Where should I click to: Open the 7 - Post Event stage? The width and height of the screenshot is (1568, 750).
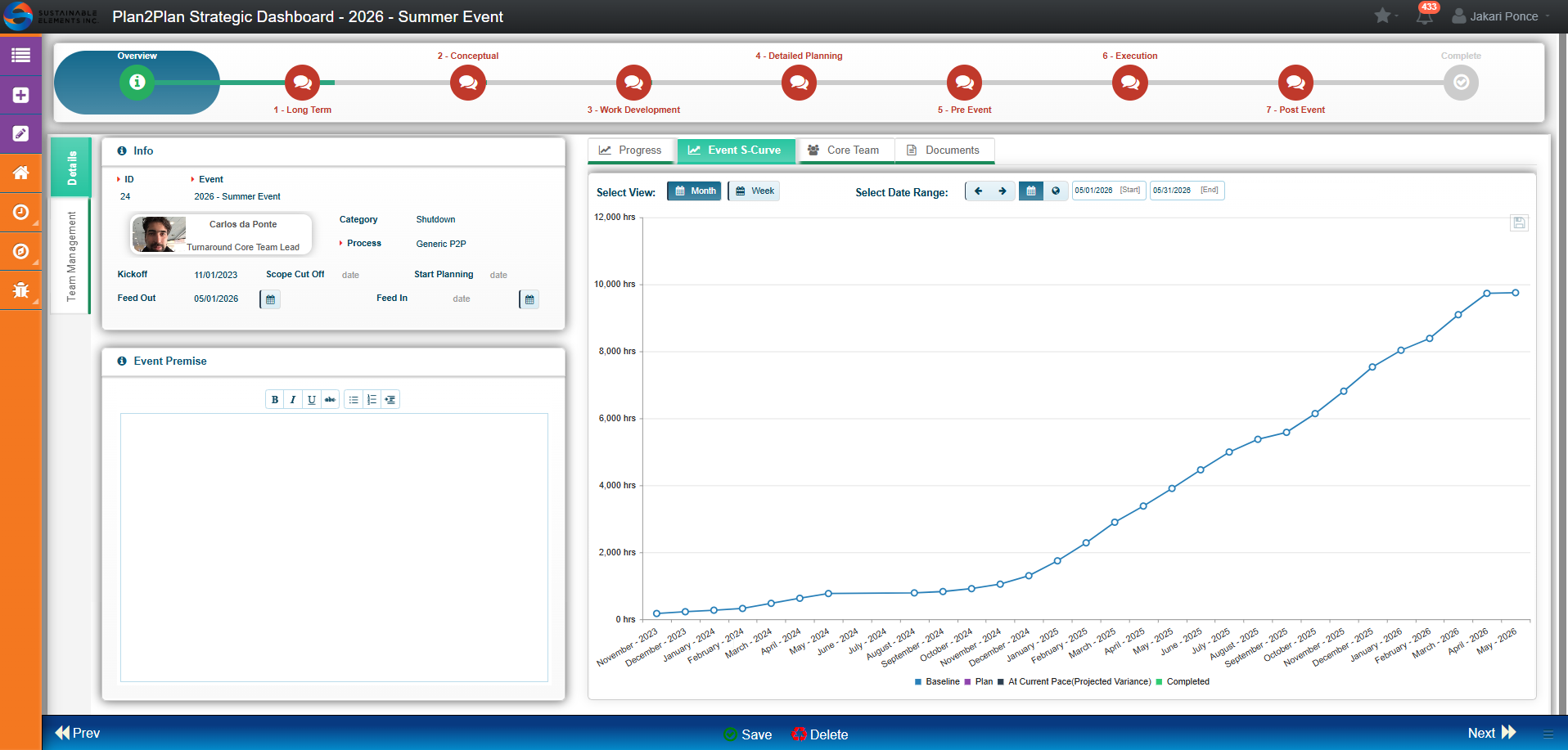tap(1295, 83)
